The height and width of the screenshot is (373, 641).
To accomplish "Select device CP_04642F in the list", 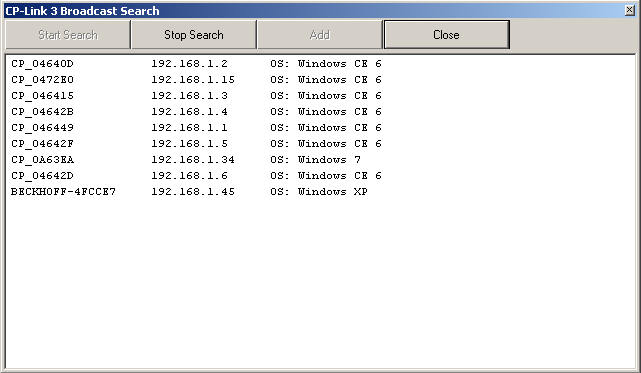I will tap(43, 144).
